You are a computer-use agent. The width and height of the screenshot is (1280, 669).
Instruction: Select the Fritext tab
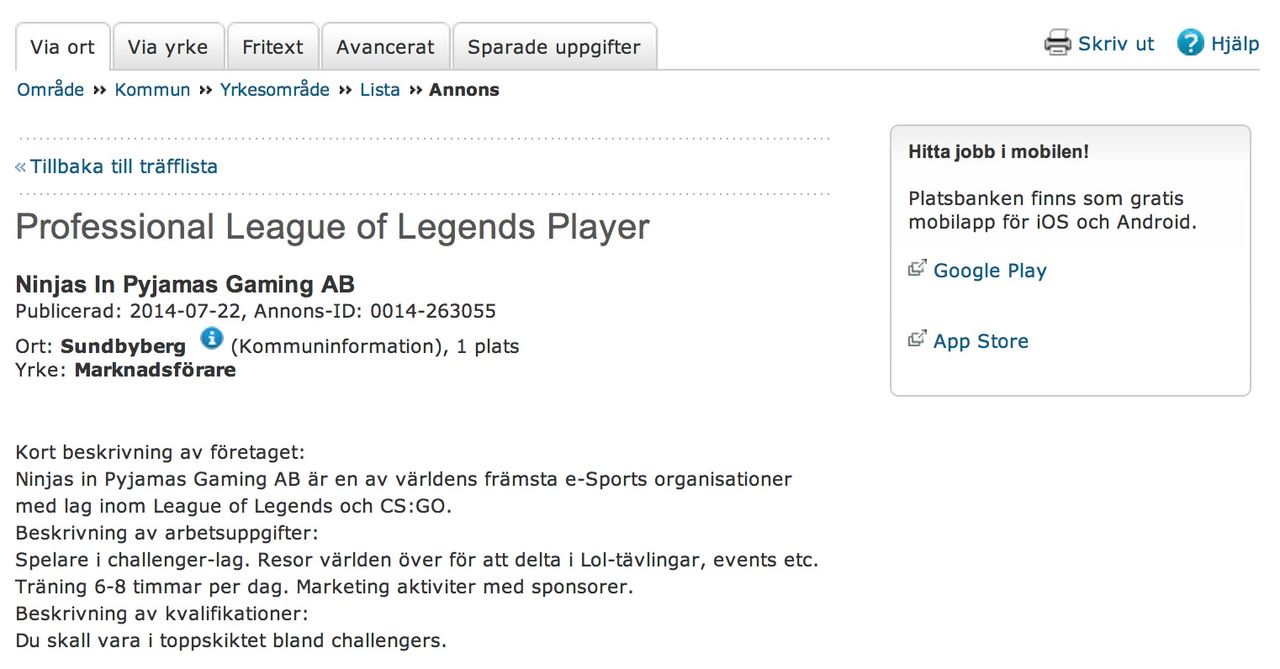pyautogui.click(x=273, y=47)
